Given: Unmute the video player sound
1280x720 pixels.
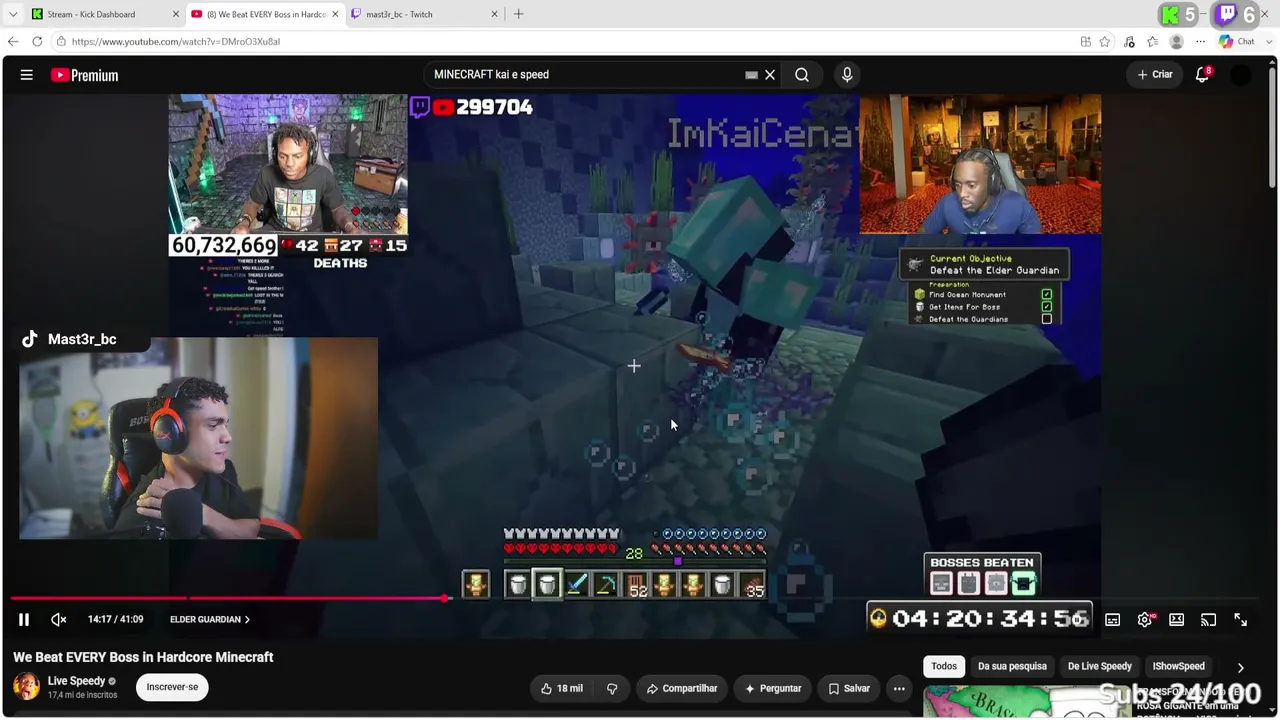Looking at the screenshot, I should click(x=59, y=620).
